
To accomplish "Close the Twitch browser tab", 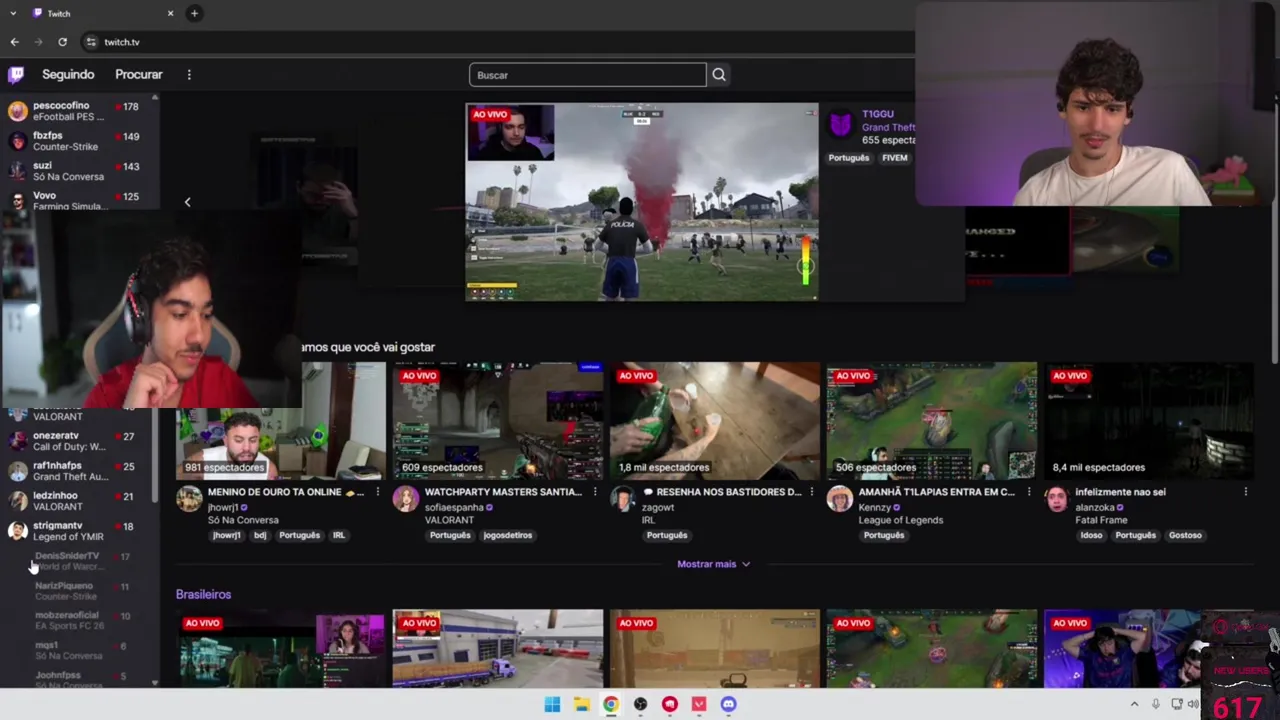I will tap(170, 13).
